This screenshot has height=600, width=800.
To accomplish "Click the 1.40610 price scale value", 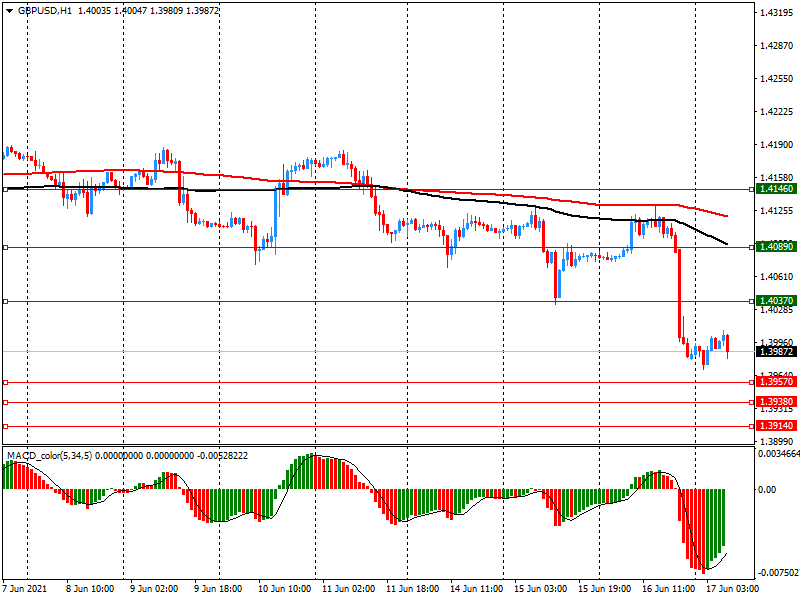I will (x=777, y=277).
